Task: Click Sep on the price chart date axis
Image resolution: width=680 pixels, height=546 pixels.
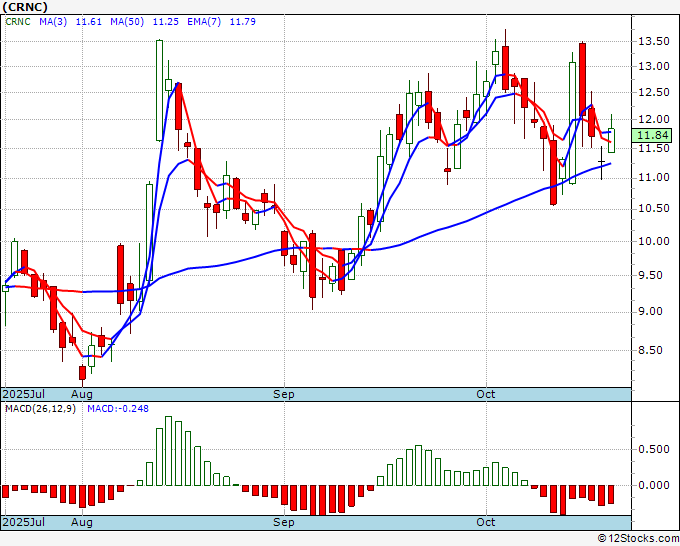Action: pyautogui.click(x=284, y=394)
